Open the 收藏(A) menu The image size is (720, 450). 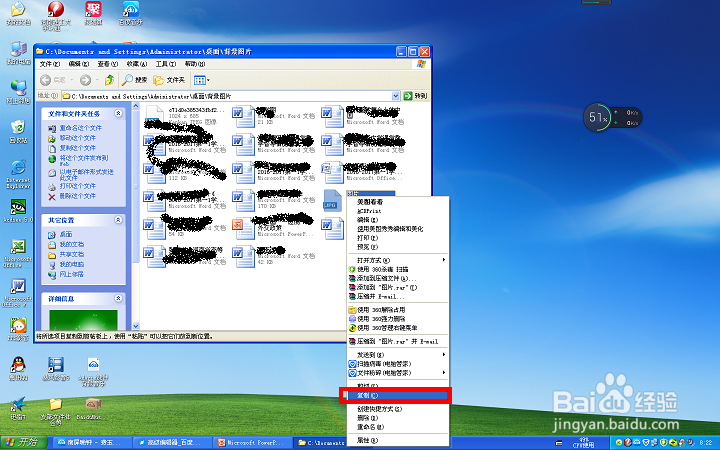(137, 64)
